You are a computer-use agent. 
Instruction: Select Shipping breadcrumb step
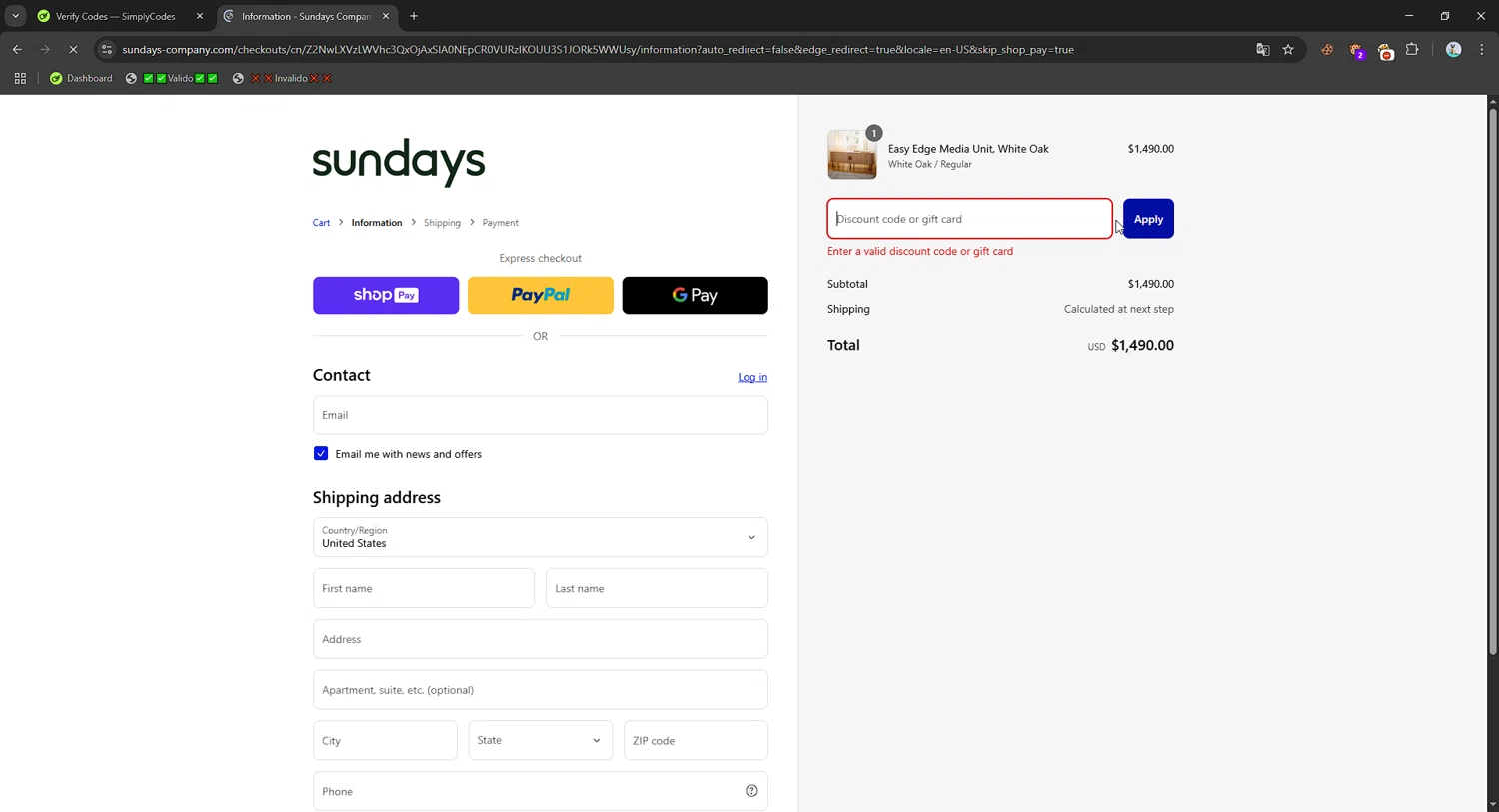pos(442,223)
